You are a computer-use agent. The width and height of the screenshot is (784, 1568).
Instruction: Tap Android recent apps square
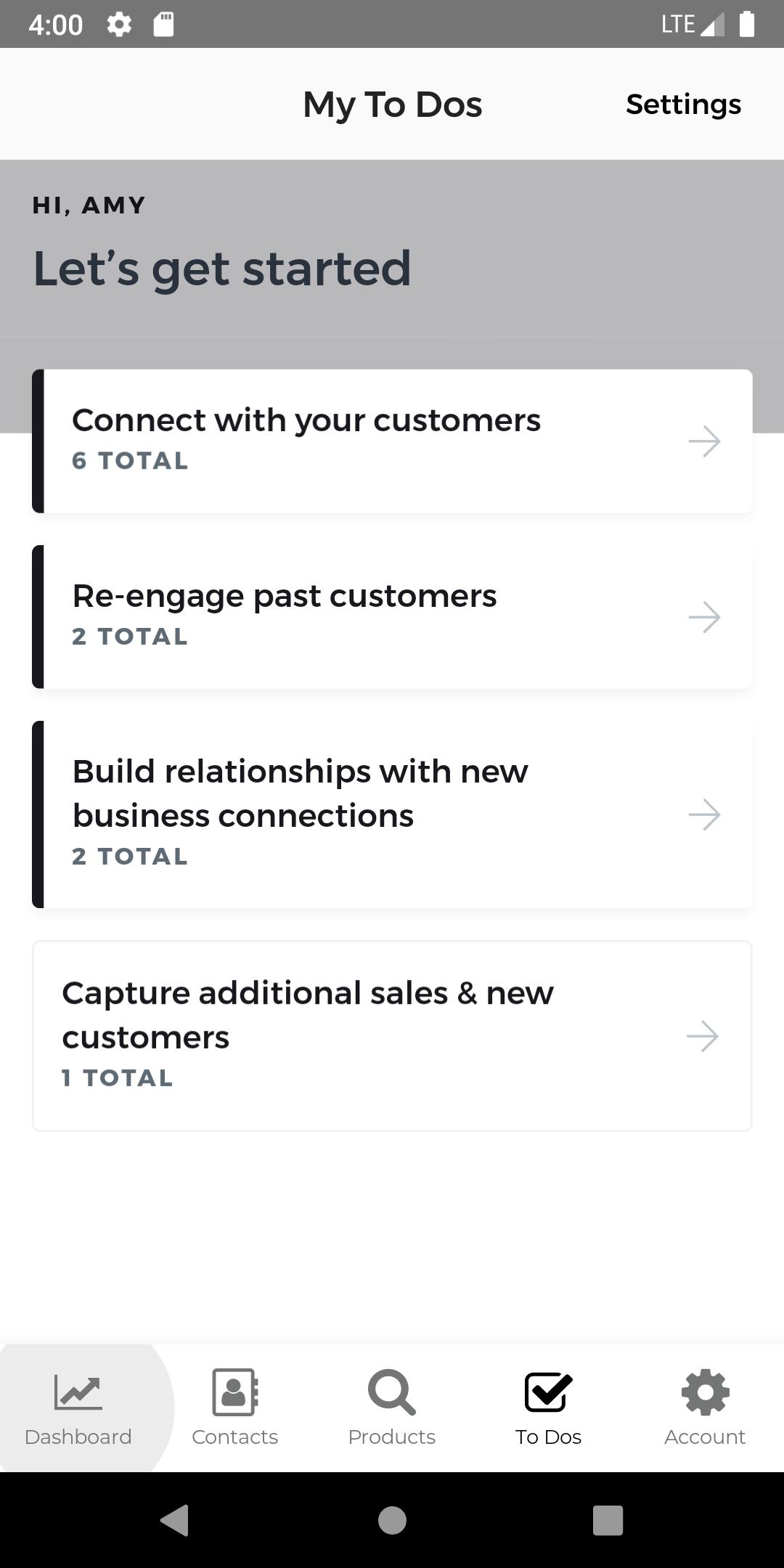point(608,1520)
